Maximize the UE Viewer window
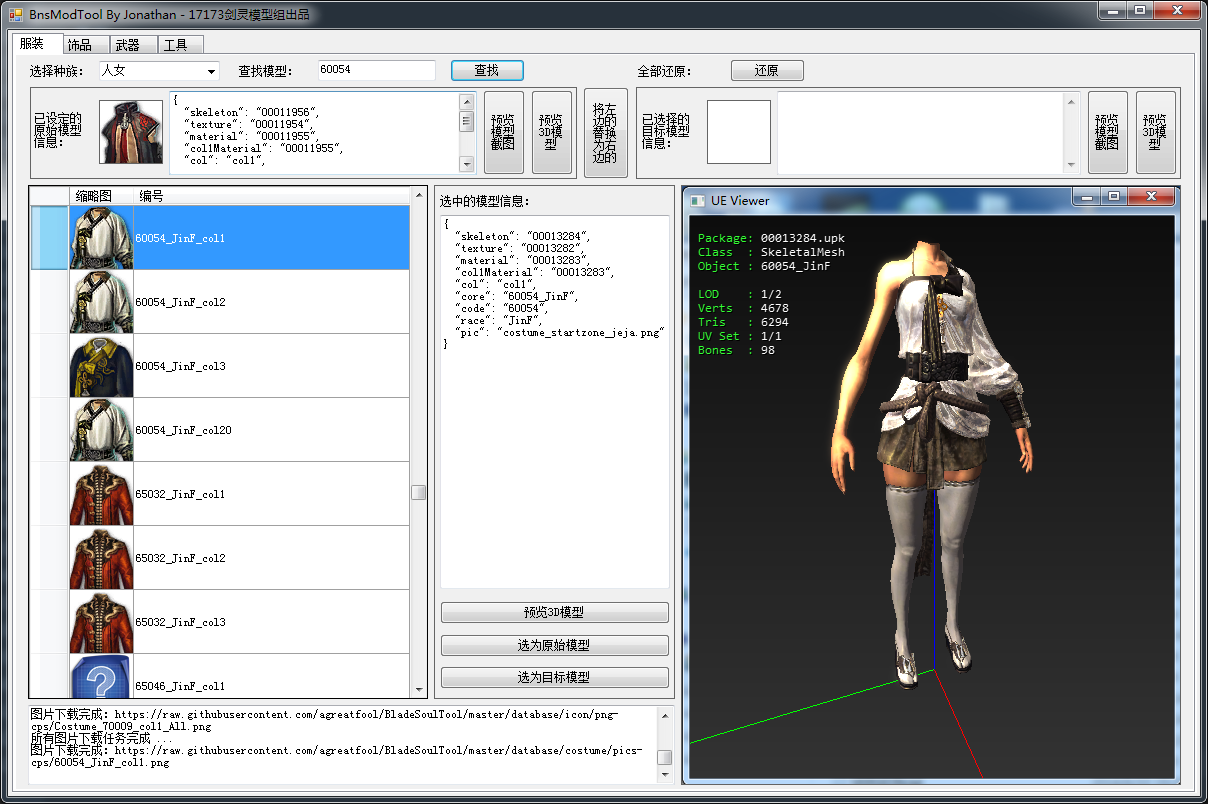 tap(1114, 197)
